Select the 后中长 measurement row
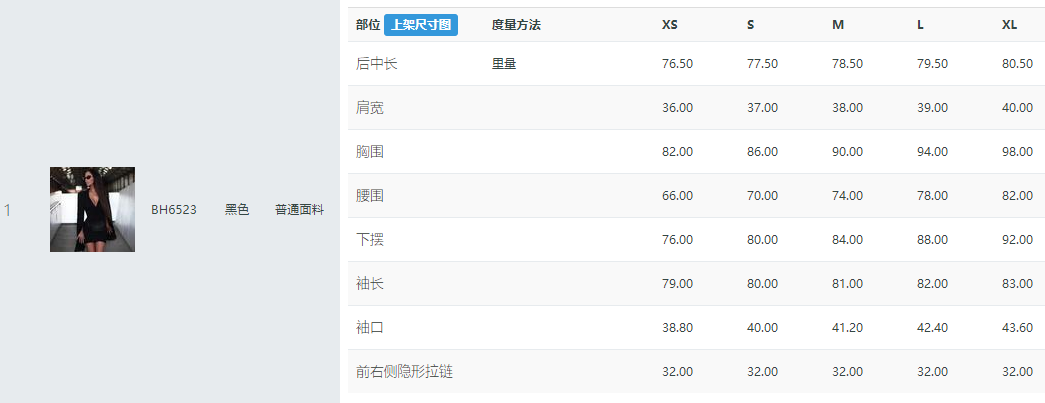1045x403 pixels. coord(696,64)
